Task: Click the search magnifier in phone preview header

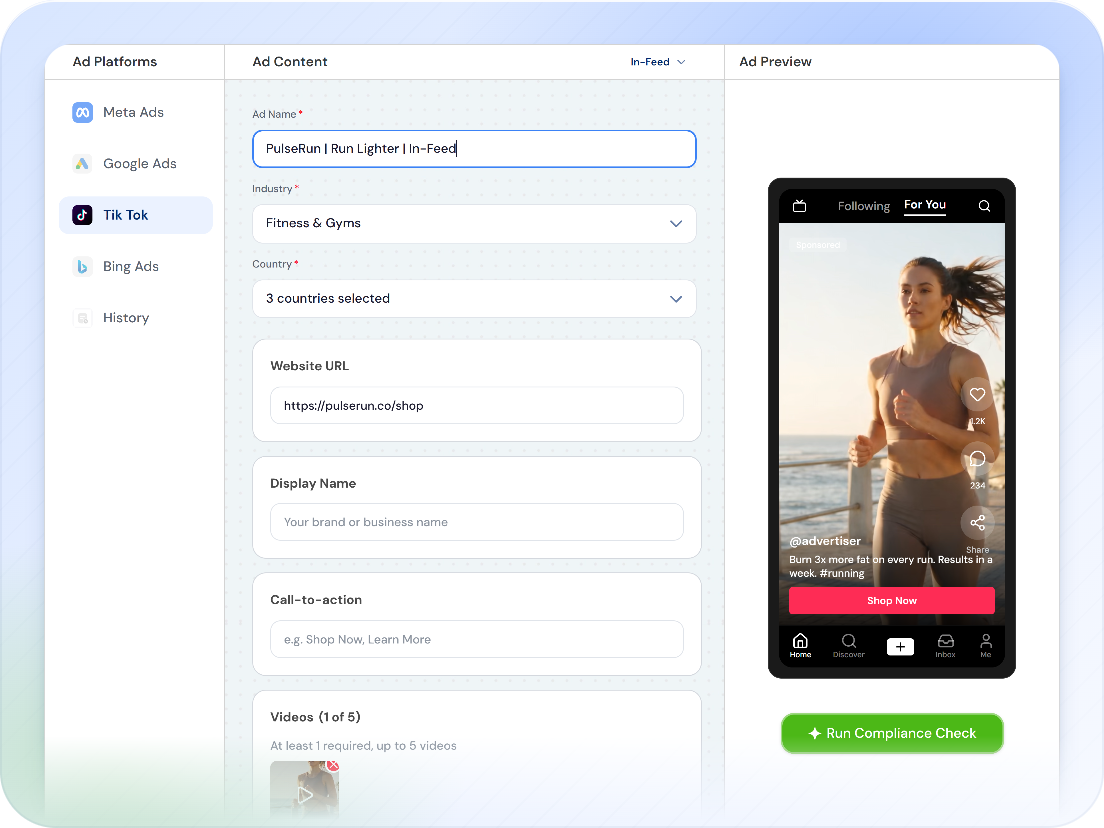Action: [984, 206]
